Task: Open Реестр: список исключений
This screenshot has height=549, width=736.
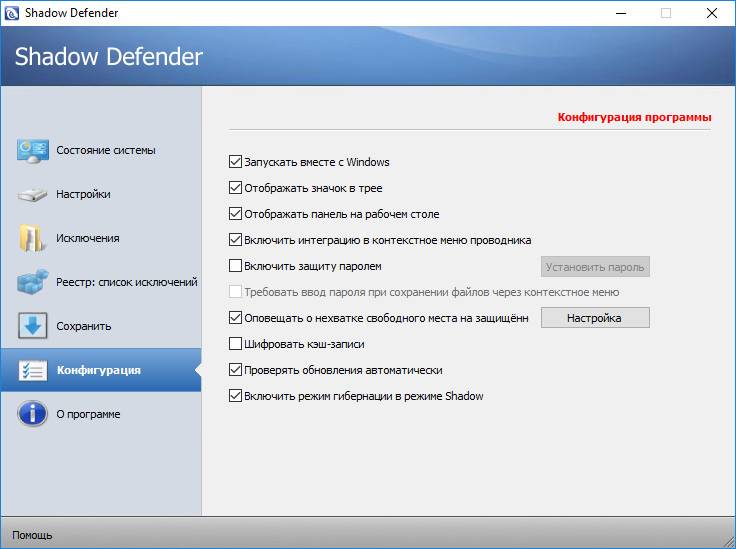Action: coord(127,282)
